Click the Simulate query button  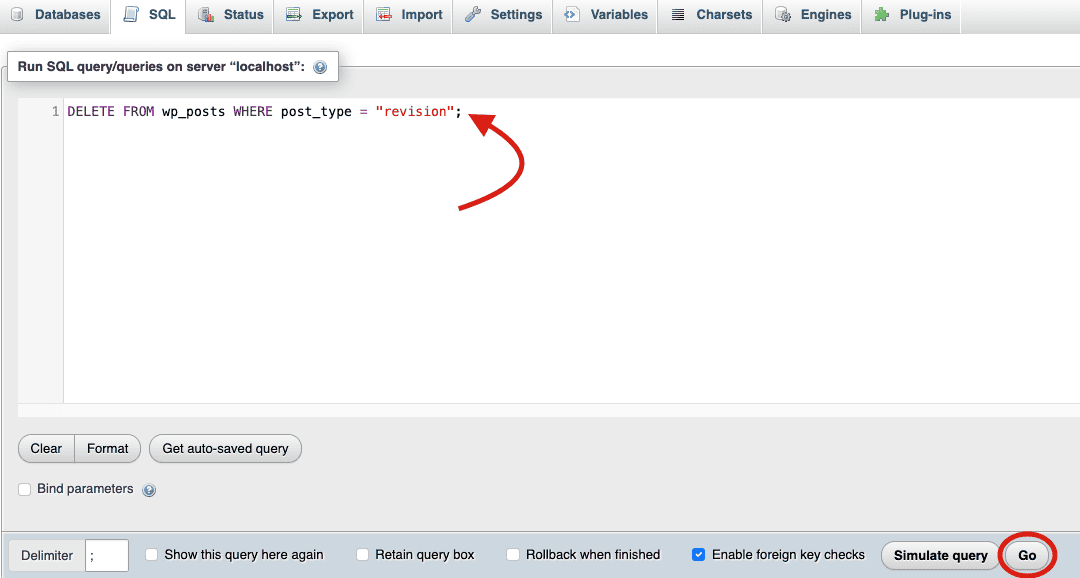(940, 555)
